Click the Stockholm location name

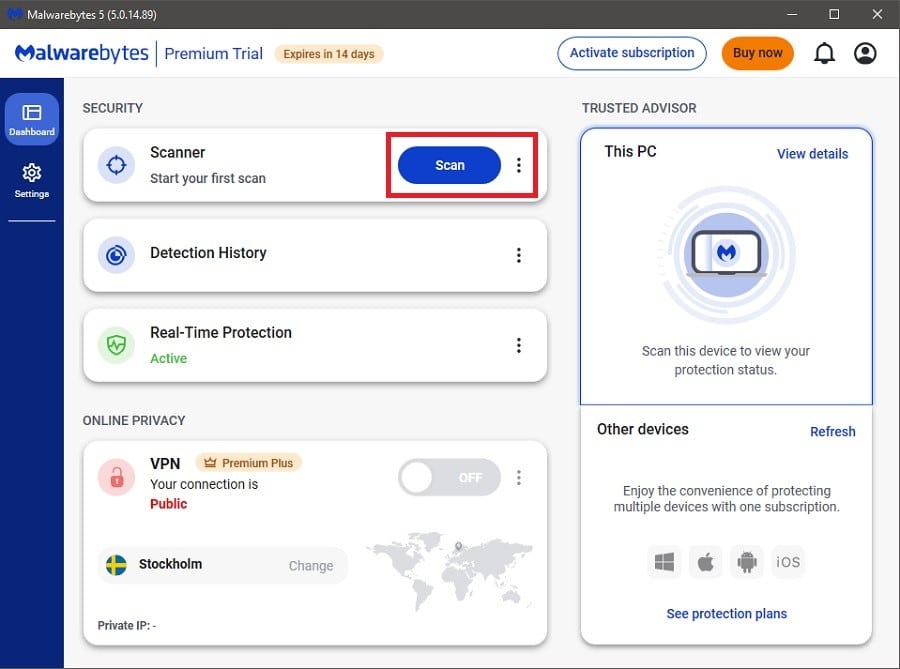click(170, 564)
